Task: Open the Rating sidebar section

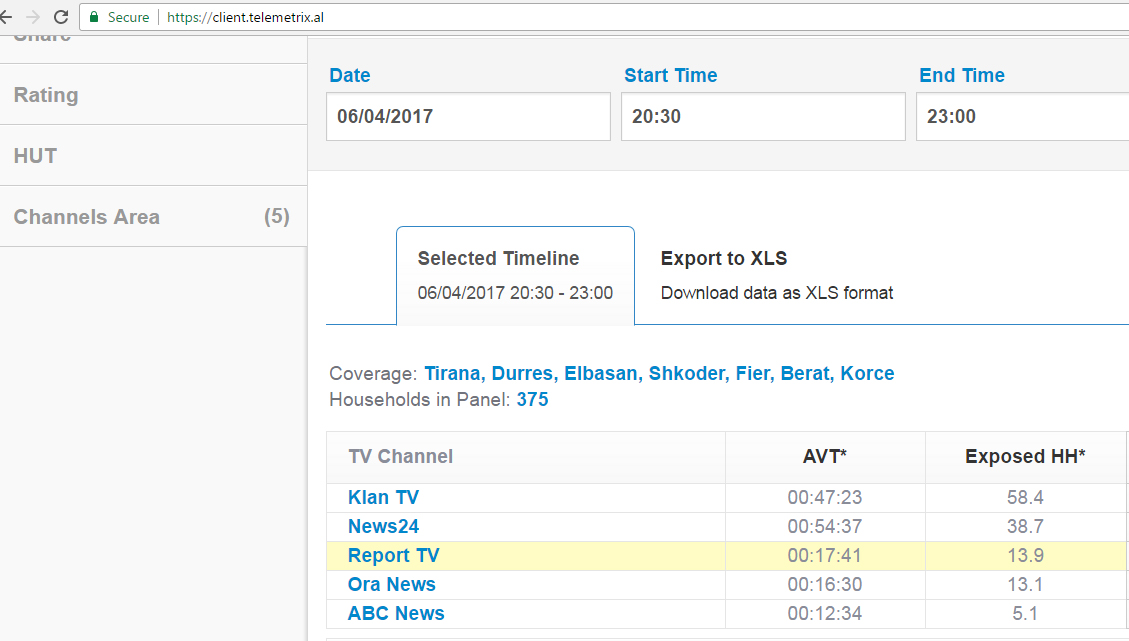Action: [x=46, y=95]
